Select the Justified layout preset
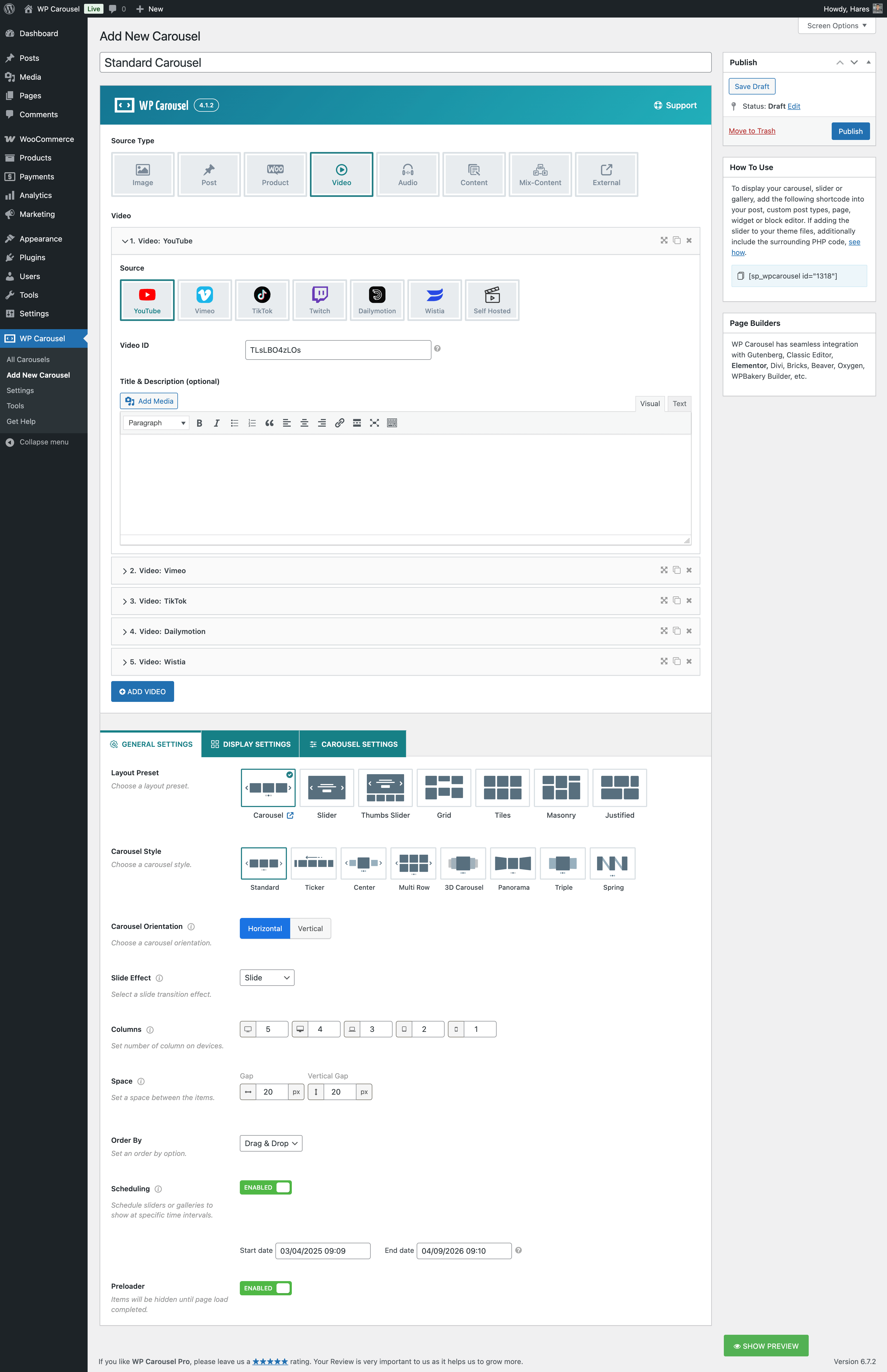887x1372 pixels. click(620, 787)
